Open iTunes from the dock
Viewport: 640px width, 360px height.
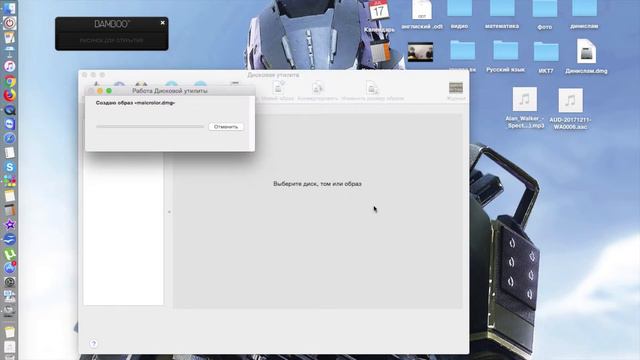click(x=10, y=66)
